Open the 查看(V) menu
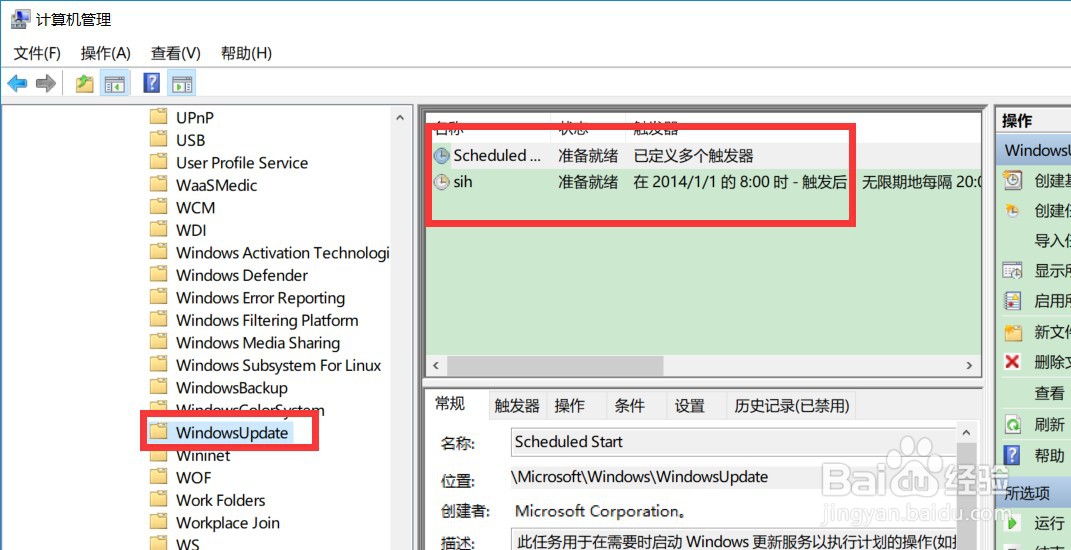Image resolution: width=1071 pixels, height=550 pixels. point(176,53)
